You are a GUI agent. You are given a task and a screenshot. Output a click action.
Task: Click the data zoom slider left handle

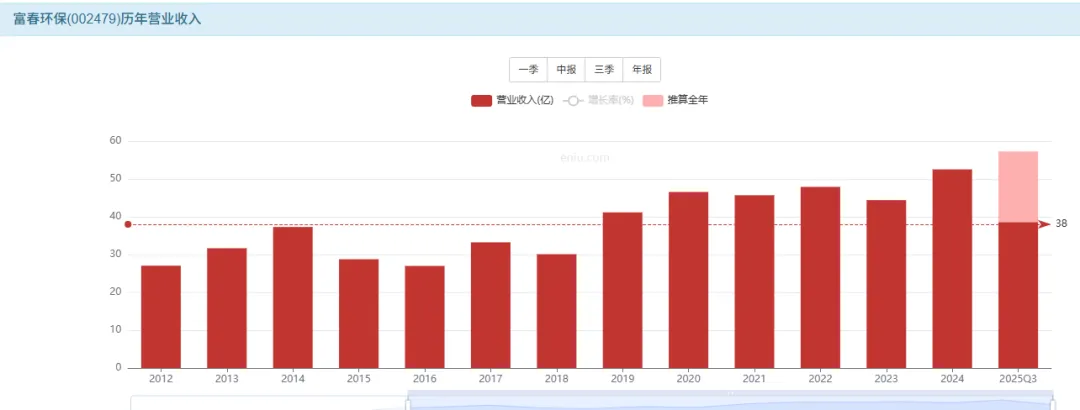408,402
